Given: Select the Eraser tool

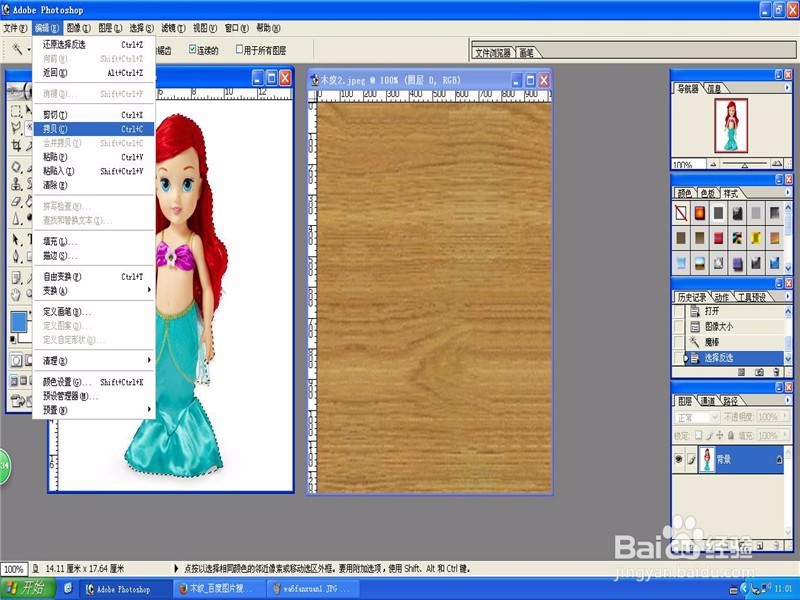Looking at the screenshot, I should point(16,202).
